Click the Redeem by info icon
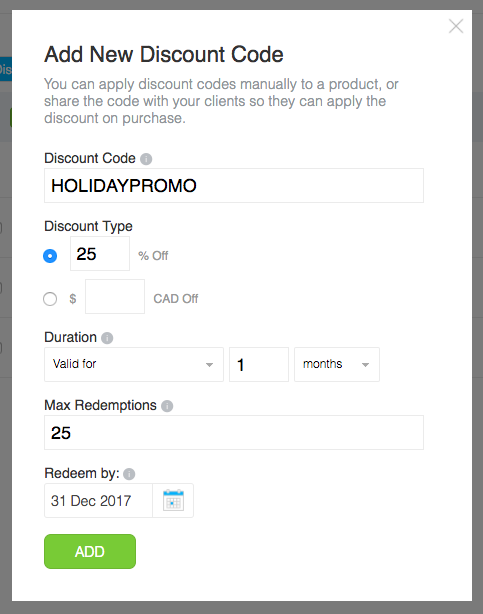Viewport: 483px width, 614px height. click(129, 474)
